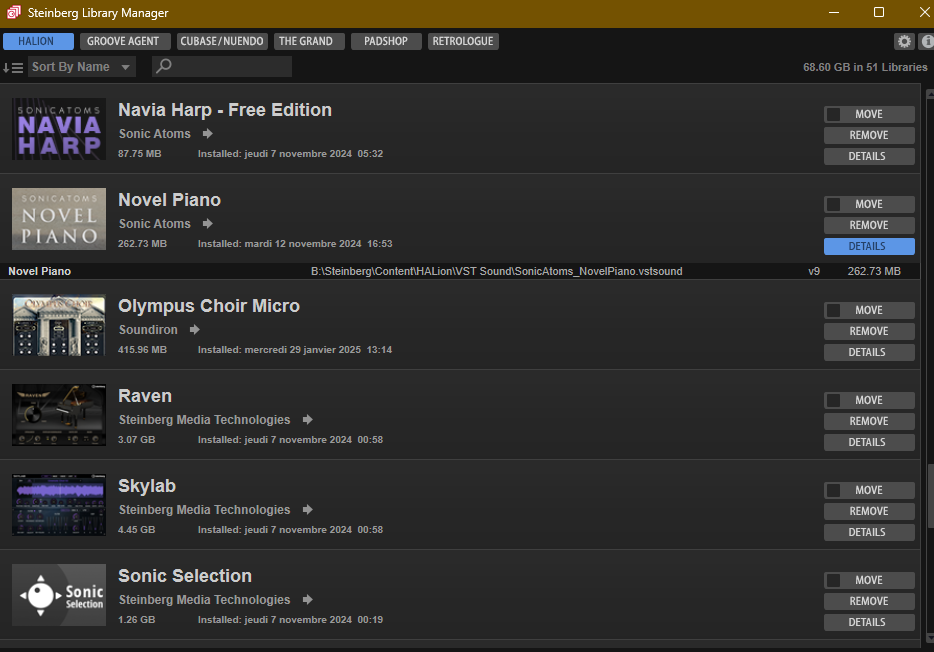Screen dimensions: 934x652
Task: Click the scrollbar down arrow
Action: click(x=930, y=638)
